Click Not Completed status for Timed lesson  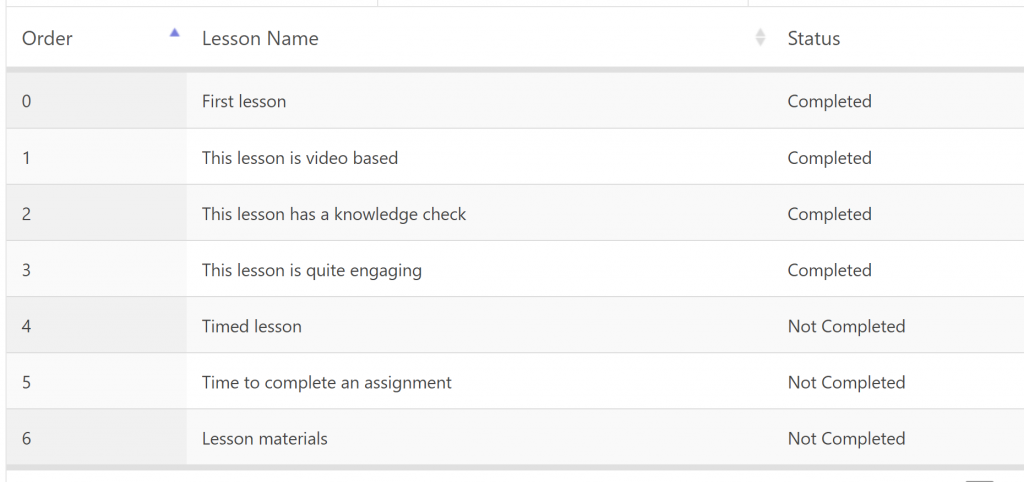[846, 326]
